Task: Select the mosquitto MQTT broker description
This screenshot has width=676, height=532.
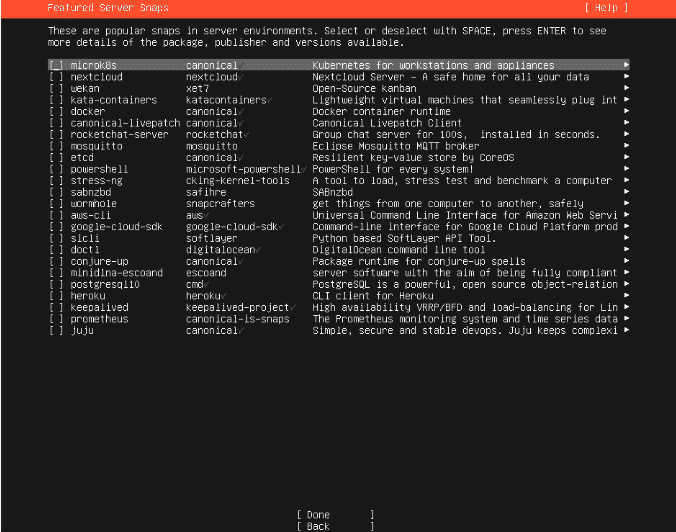Action: tap(396, 146)
